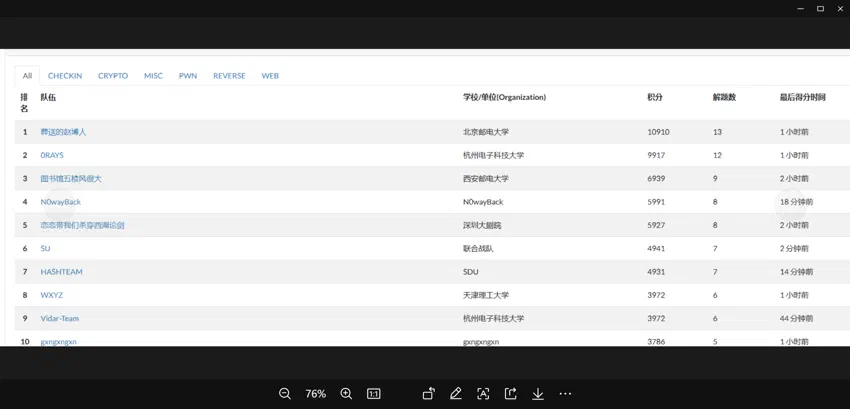Select score value 10910
Image resolution: width=850 pixels, height=409 pixels.
(658, 132)
